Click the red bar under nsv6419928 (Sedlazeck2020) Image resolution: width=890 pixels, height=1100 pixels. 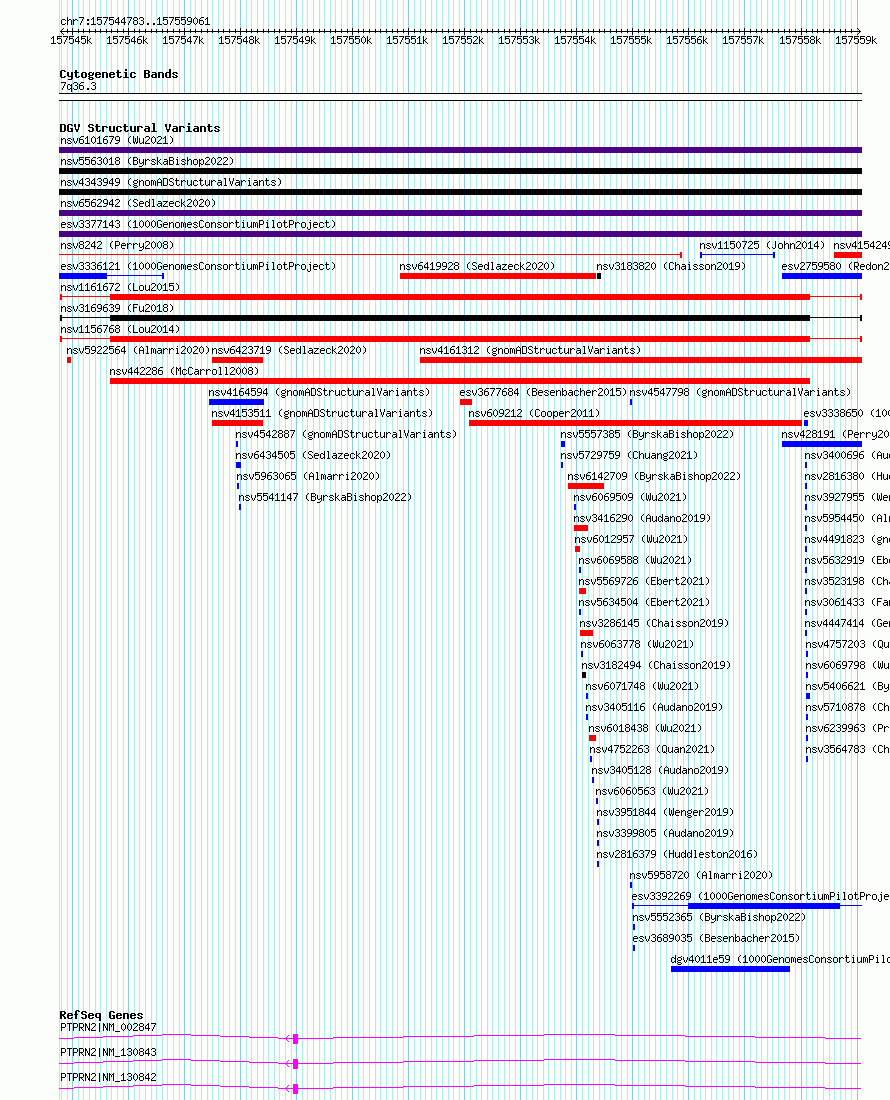pyautogui.click(x=497, y=276)
